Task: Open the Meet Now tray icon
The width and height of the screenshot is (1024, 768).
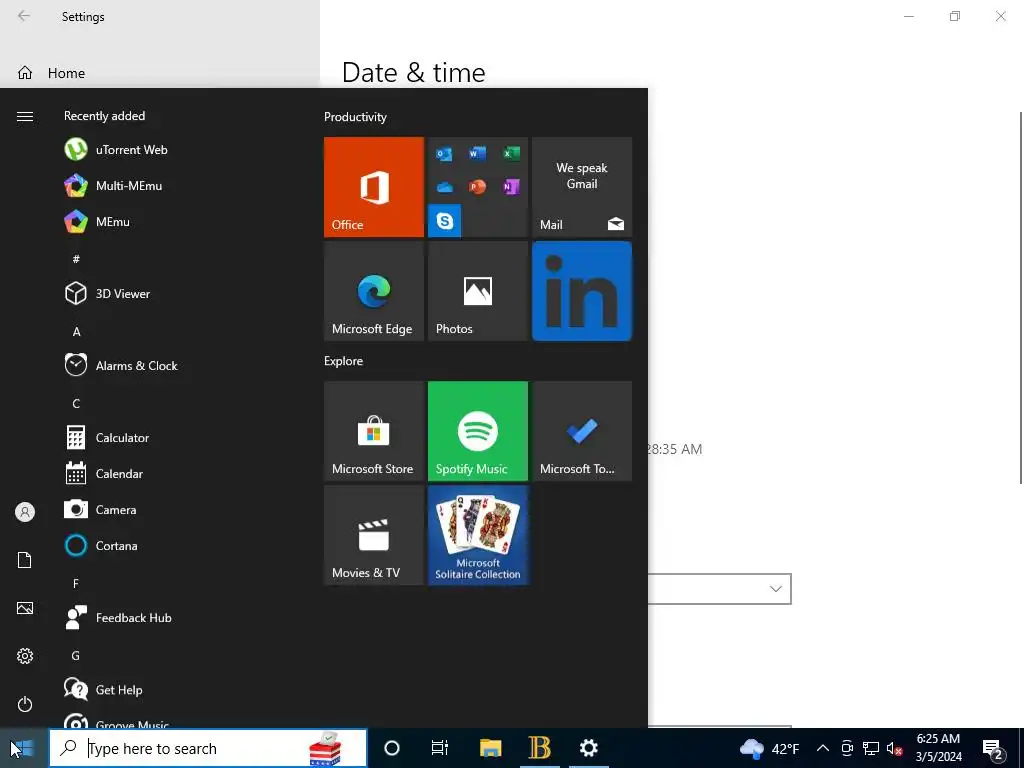Action: tap(847, 748)
